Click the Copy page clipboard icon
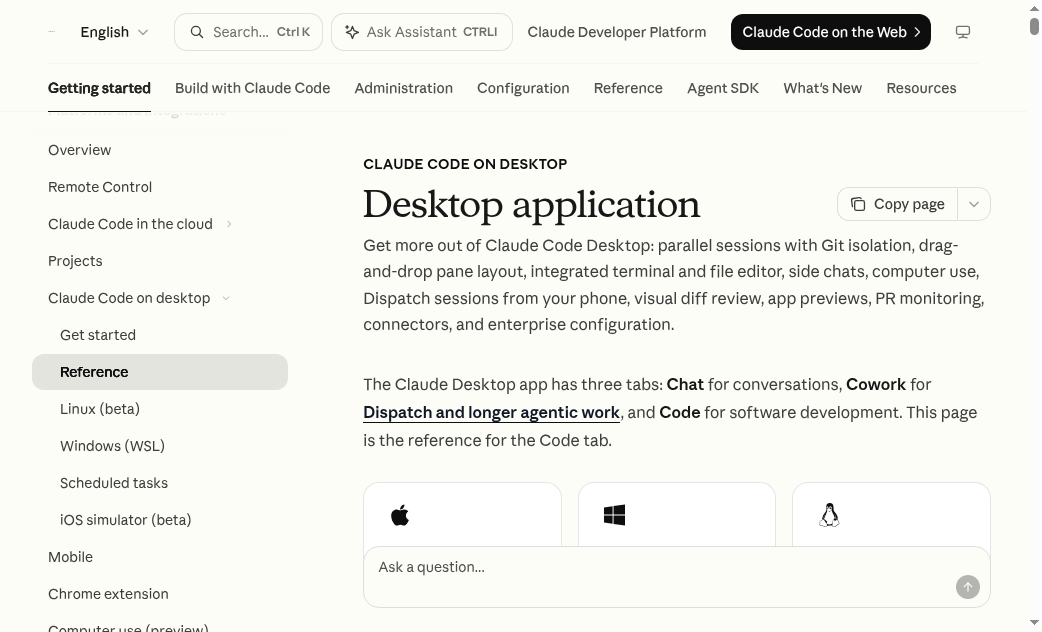 pos(858,204)
